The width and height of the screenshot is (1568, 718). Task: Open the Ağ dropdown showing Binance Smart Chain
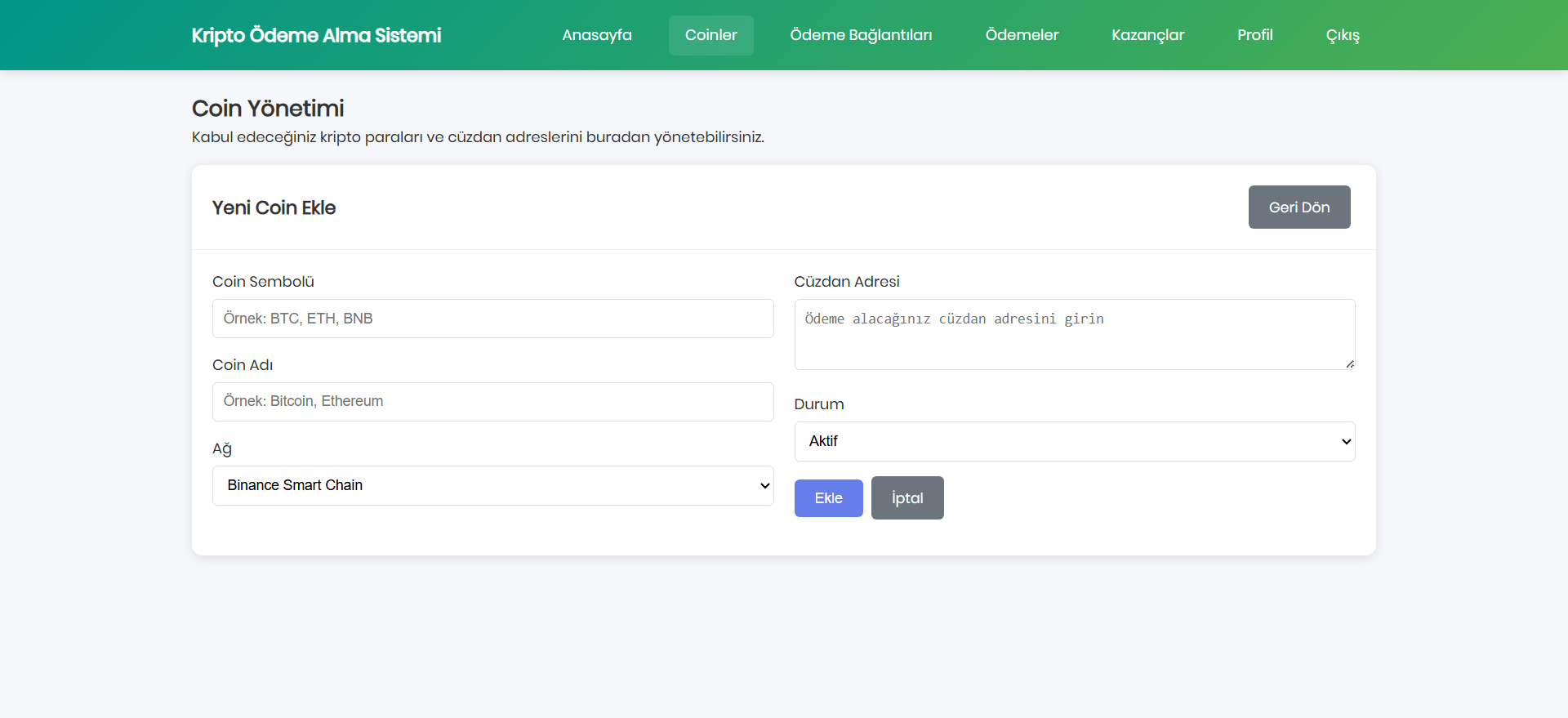point(492,485)
